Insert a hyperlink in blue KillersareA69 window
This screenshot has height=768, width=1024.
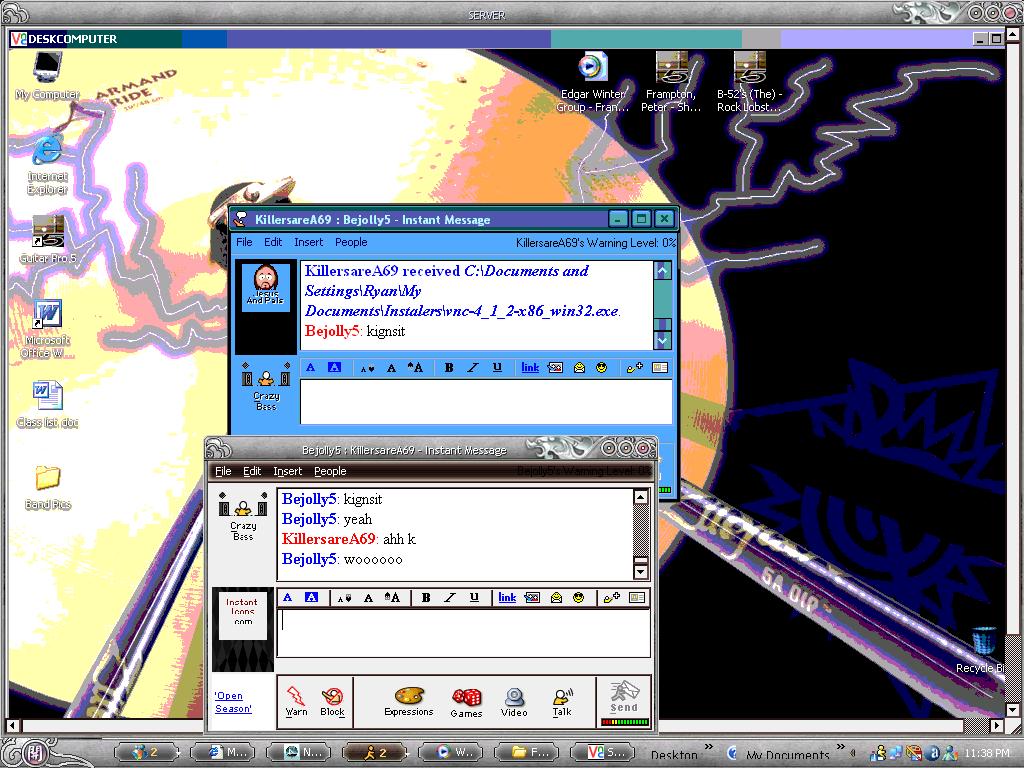pyautogui.click(x=530, y=368)
